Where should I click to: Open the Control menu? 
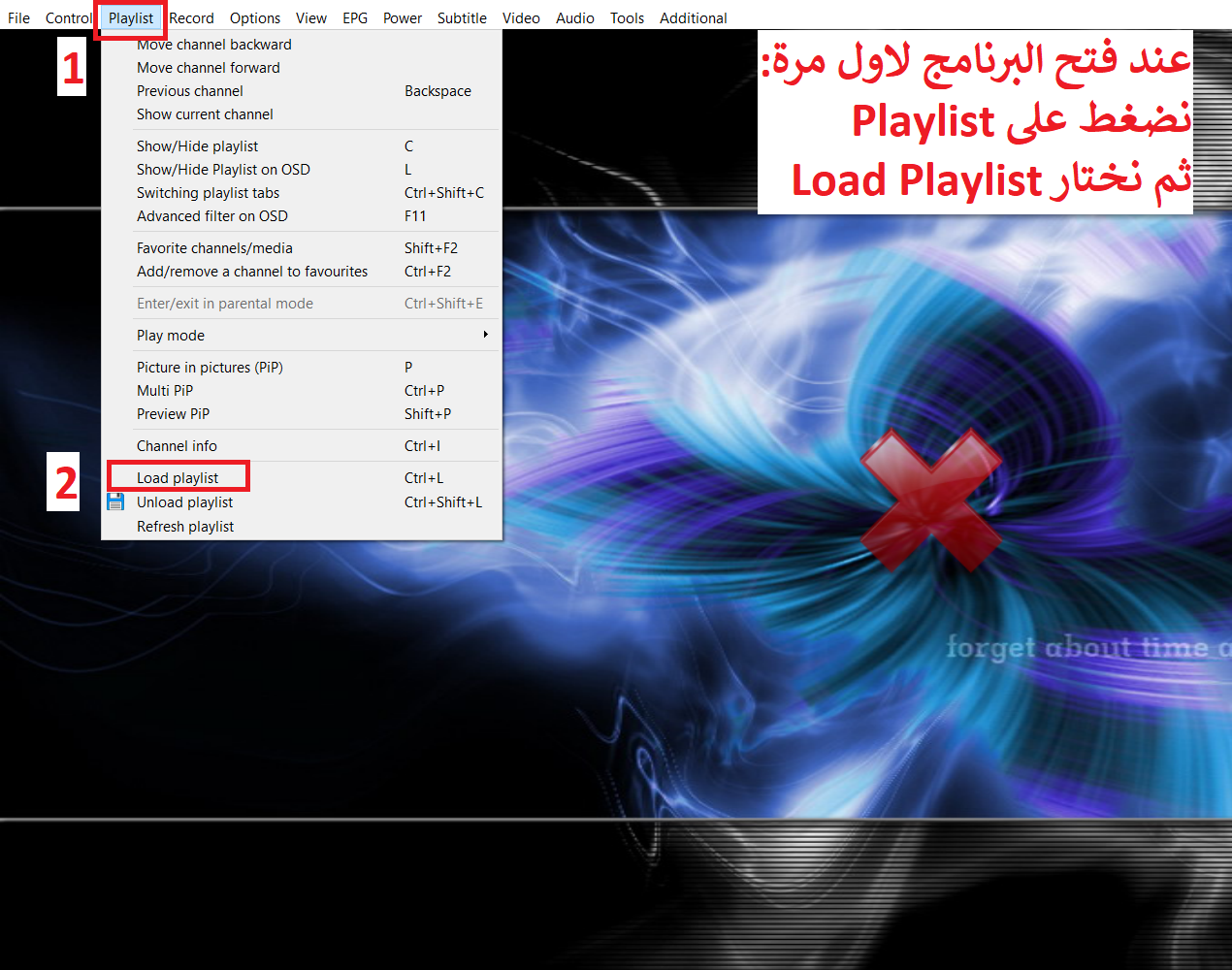tap(68, 17)
